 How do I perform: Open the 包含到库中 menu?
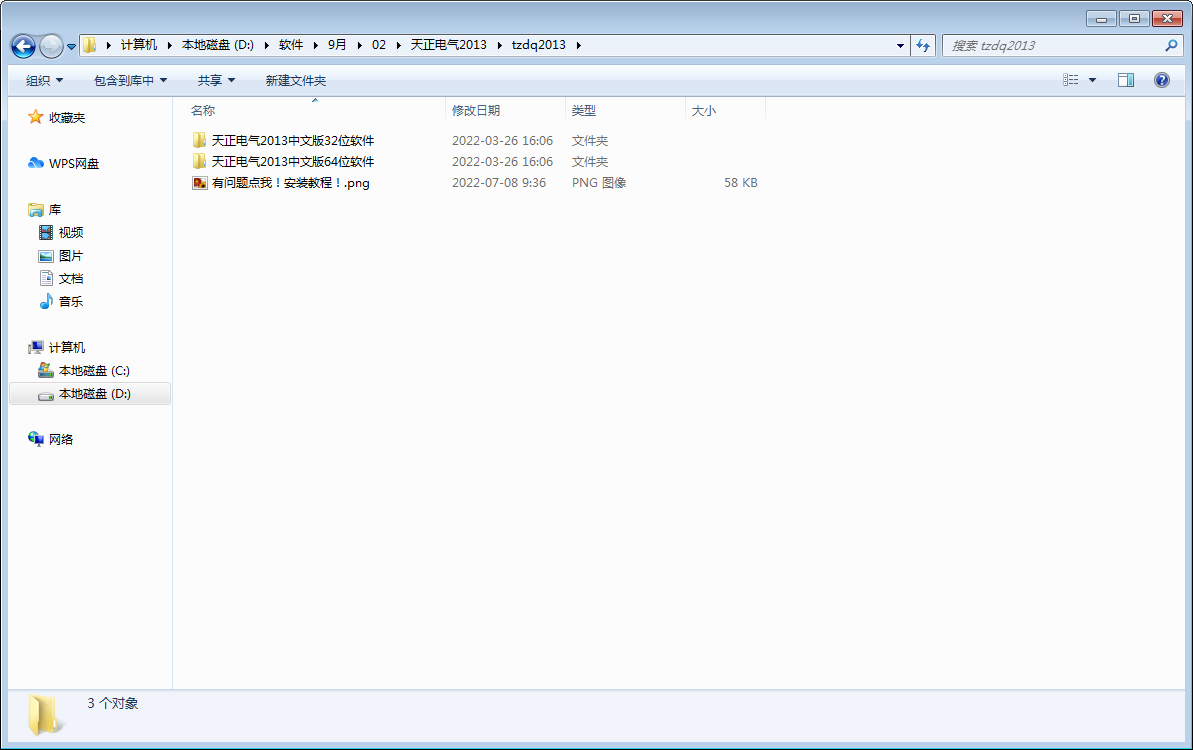pos(130,81)
